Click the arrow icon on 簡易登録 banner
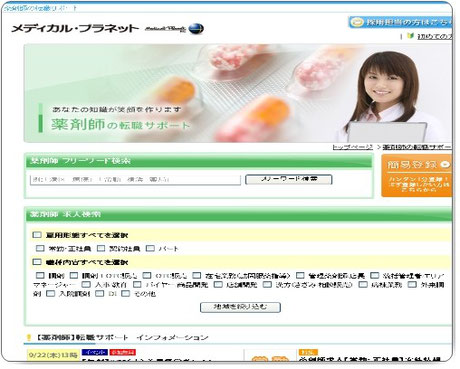Image resolution: width=460 pixels, height=369 pixels. 445,164
